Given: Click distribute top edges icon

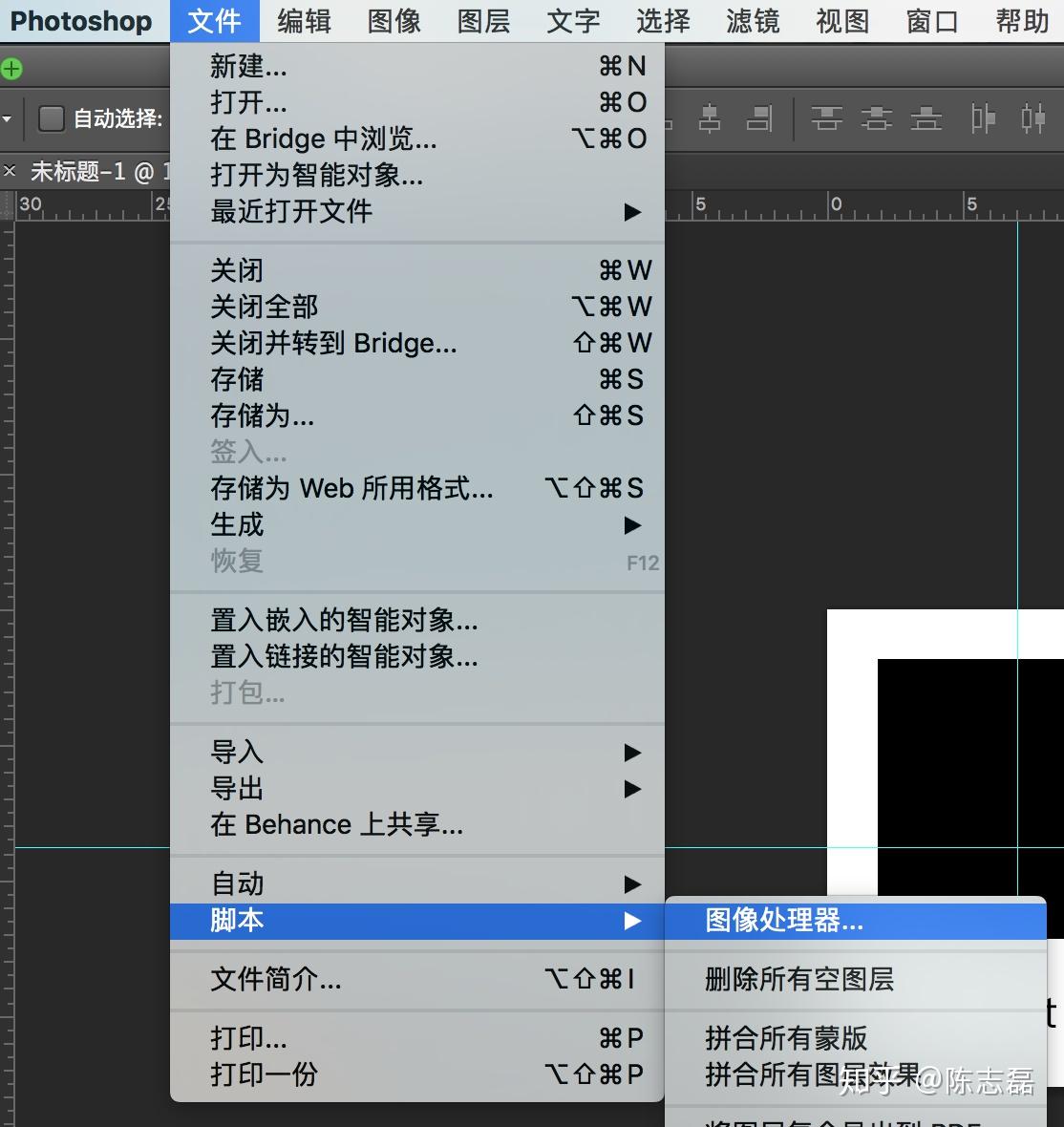Looking at the screenshot, I should (x=827, y=117).
